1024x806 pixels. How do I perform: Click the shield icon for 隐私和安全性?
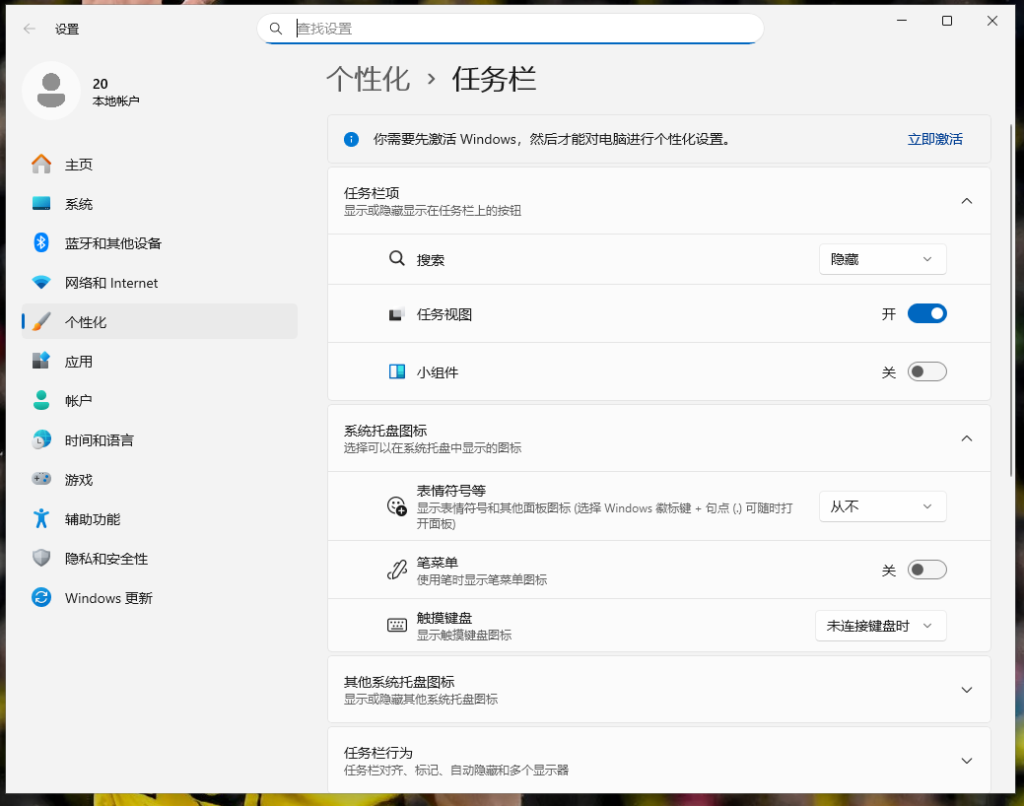pyautogui.click(x=41, y=558)
